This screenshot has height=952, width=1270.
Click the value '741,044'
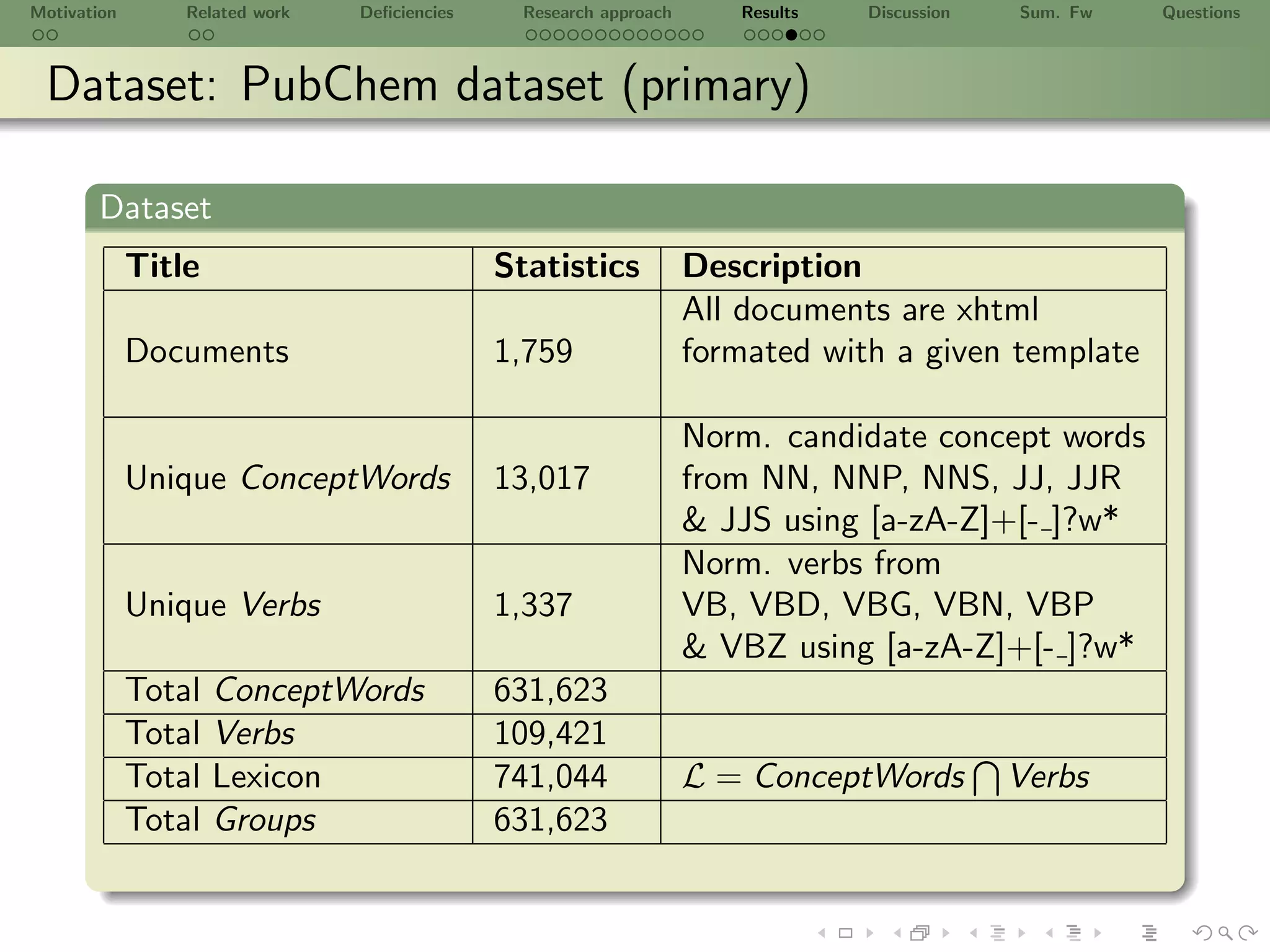click(550, 777)
